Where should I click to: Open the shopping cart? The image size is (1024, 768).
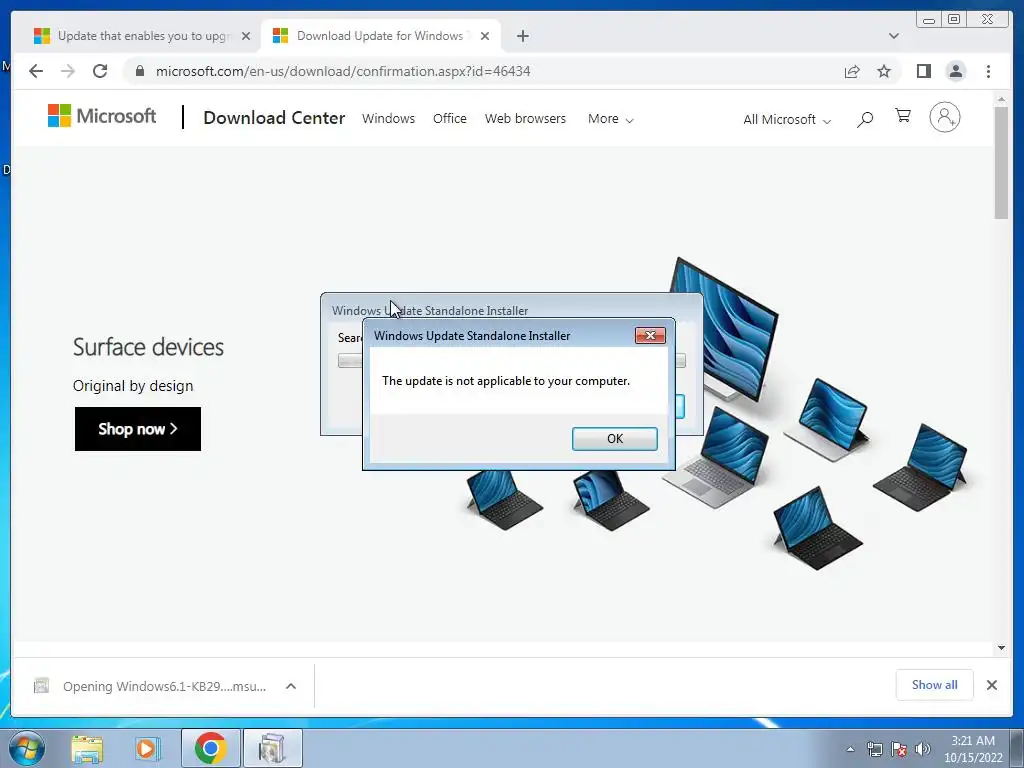coord(903,116)
